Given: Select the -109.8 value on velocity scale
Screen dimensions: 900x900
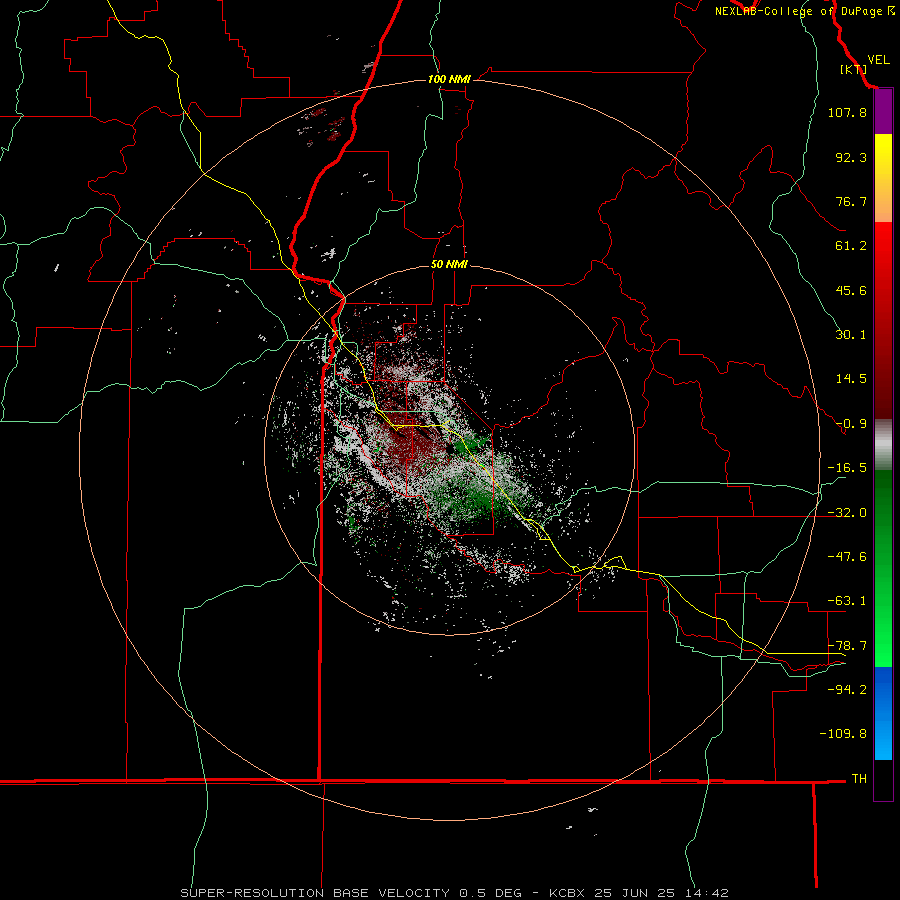Looking at the screenshot, I should pyautogui.click(x=843, y=734).
